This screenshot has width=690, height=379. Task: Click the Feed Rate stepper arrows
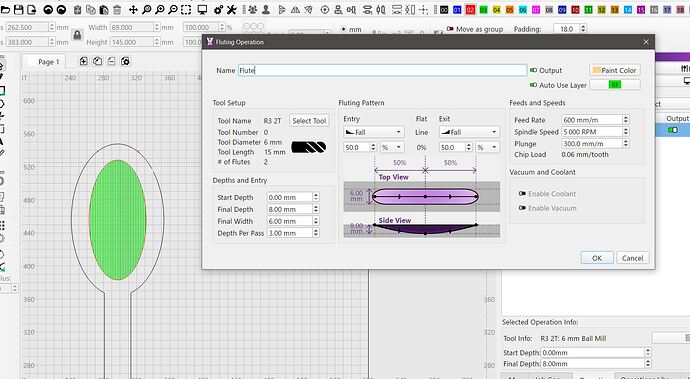click(625, 120)
